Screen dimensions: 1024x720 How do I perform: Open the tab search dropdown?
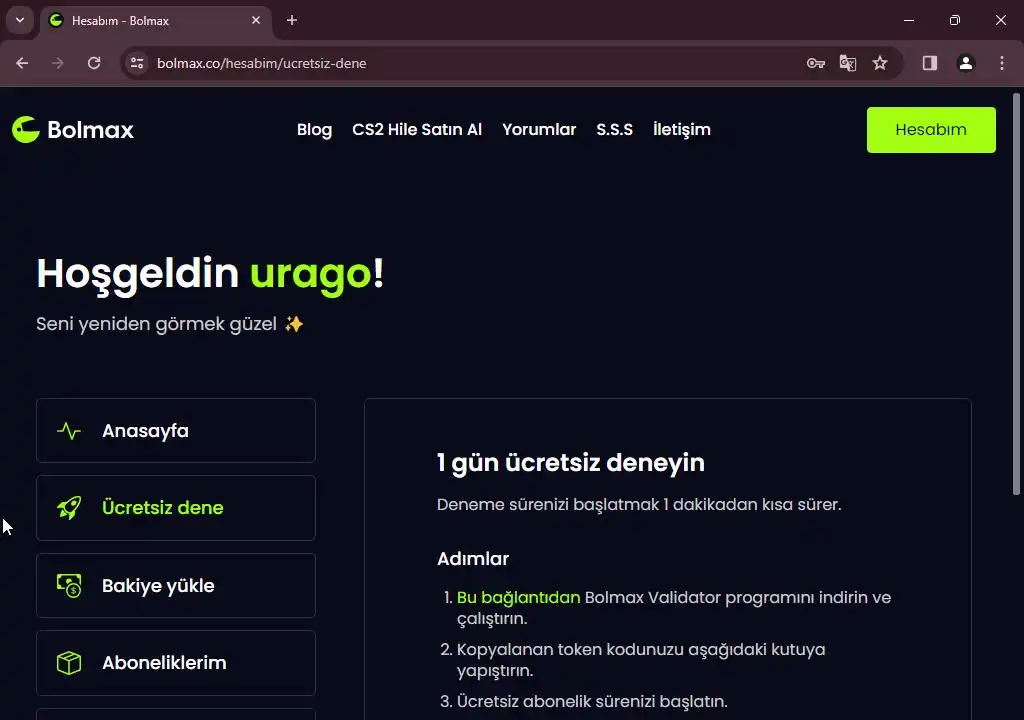[x=20, y=20]
